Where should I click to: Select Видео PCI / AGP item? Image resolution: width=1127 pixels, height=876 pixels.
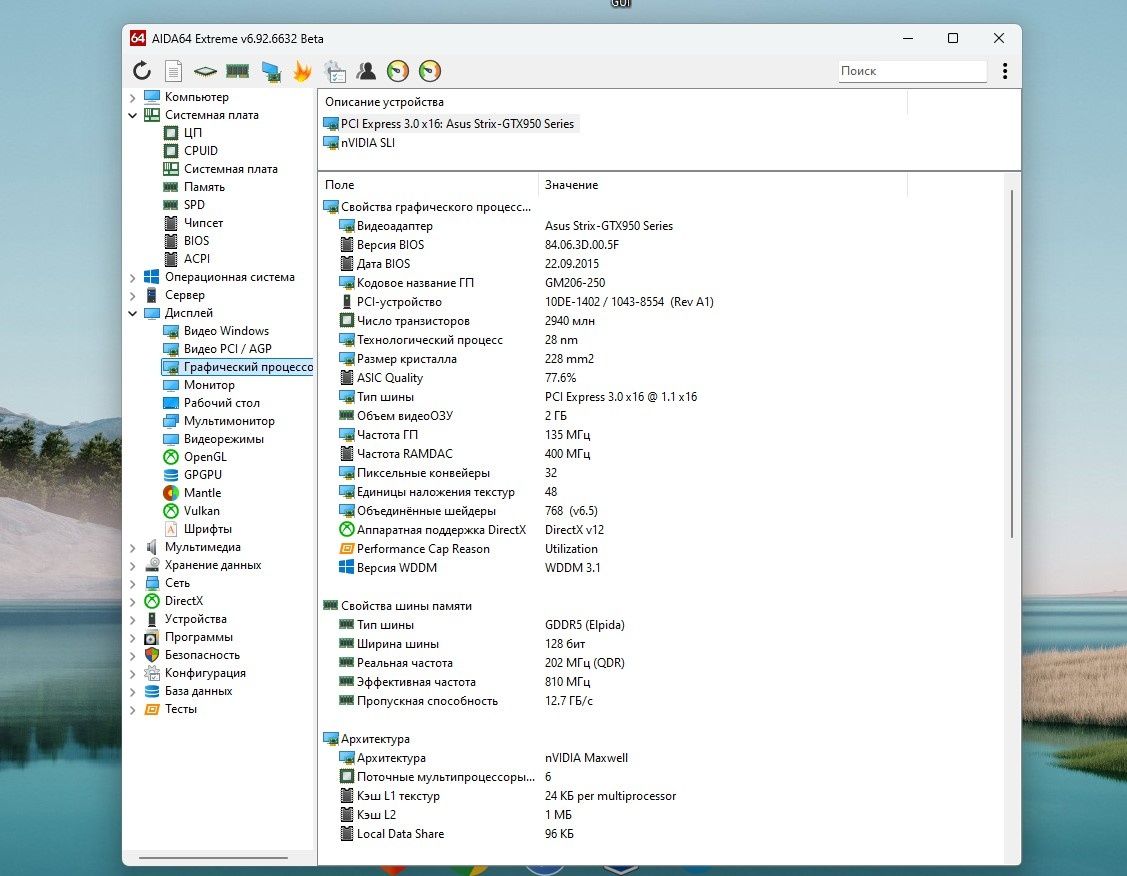(x=228, y=349)
